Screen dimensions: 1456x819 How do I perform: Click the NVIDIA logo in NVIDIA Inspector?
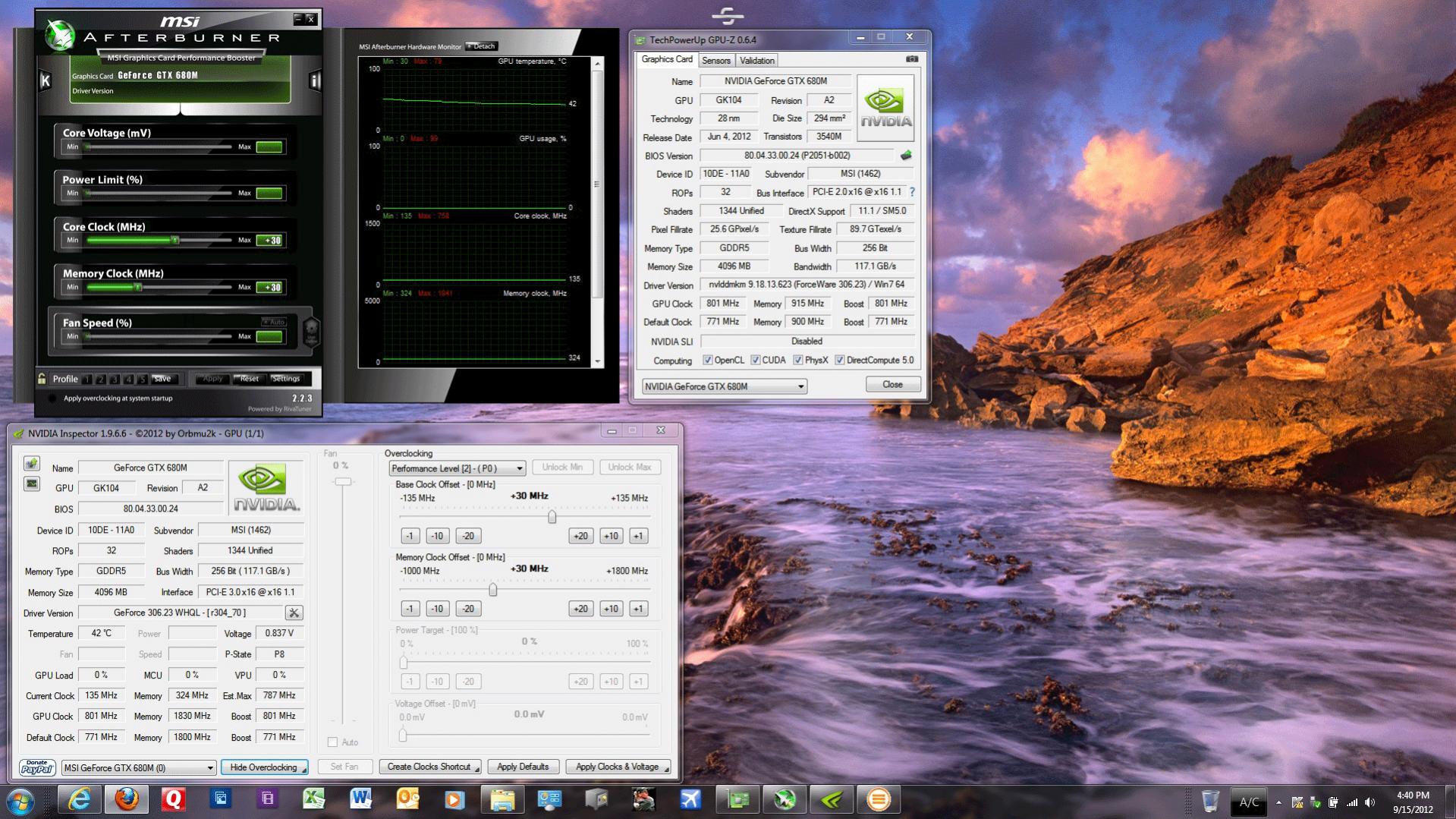pyautogui.click(x=266, y=488)
